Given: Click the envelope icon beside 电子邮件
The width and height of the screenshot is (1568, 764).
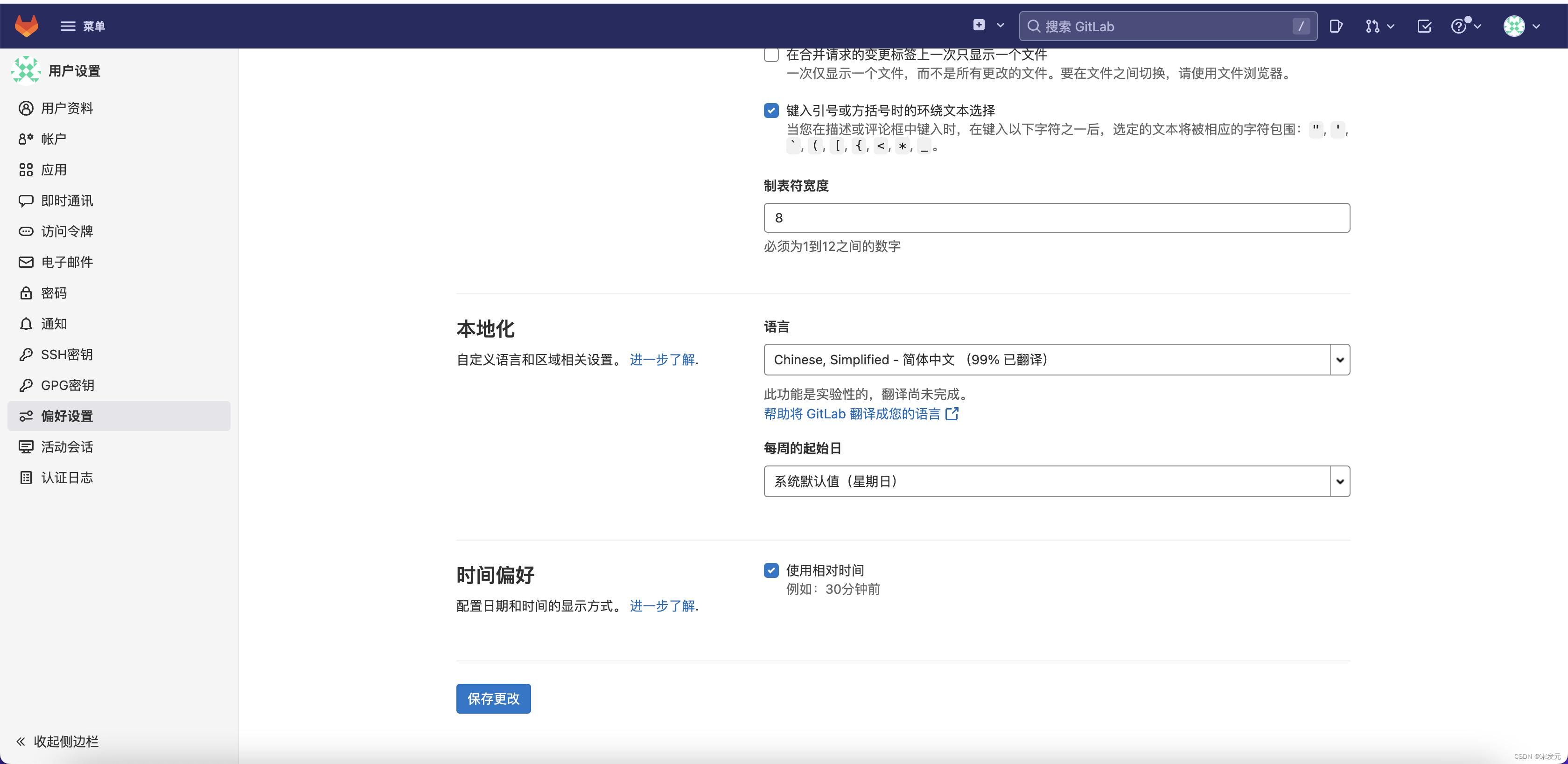Looking at the screenshot, I should [x=26, y=262].
